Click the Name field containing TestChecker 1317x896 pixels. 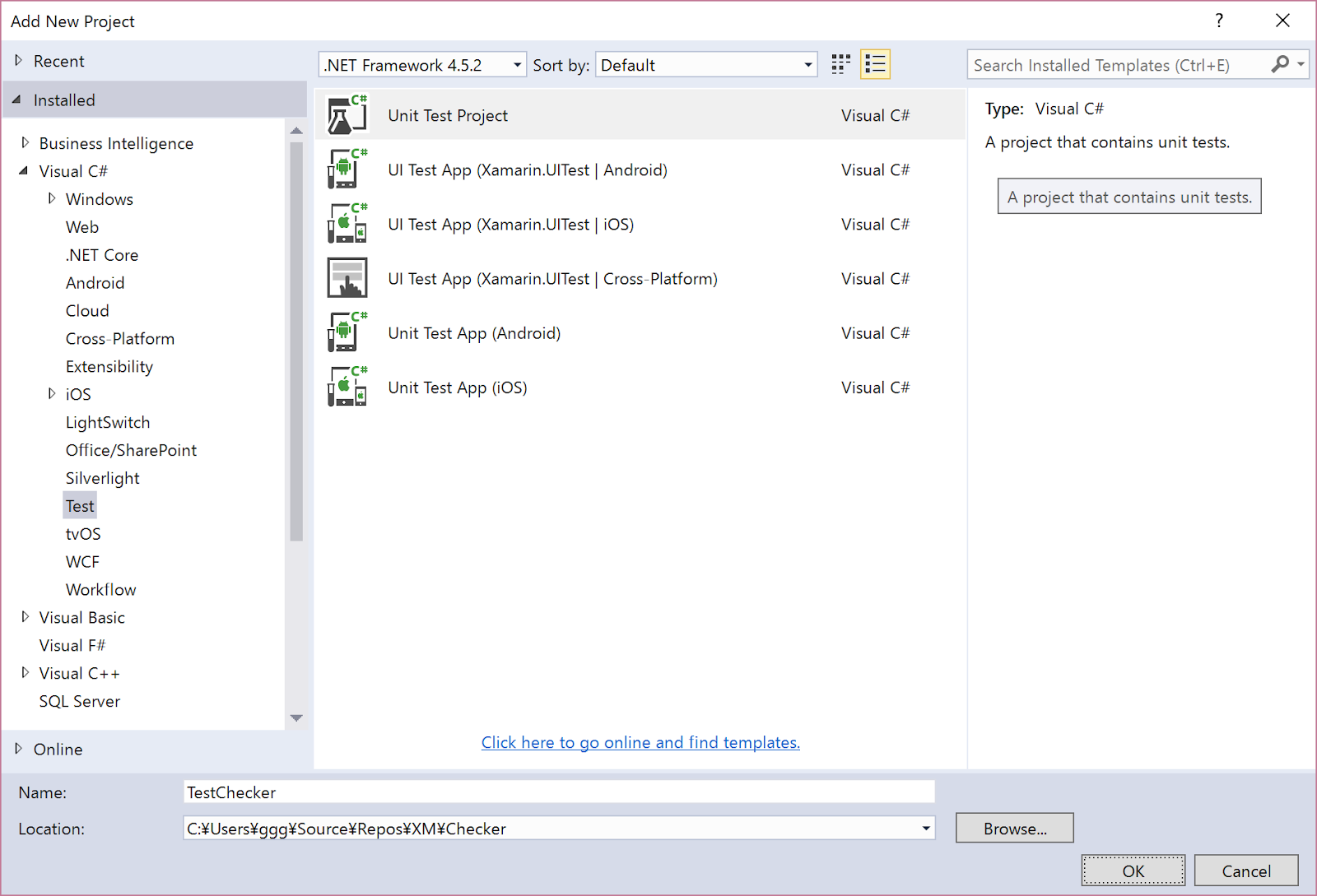[559, 792]
